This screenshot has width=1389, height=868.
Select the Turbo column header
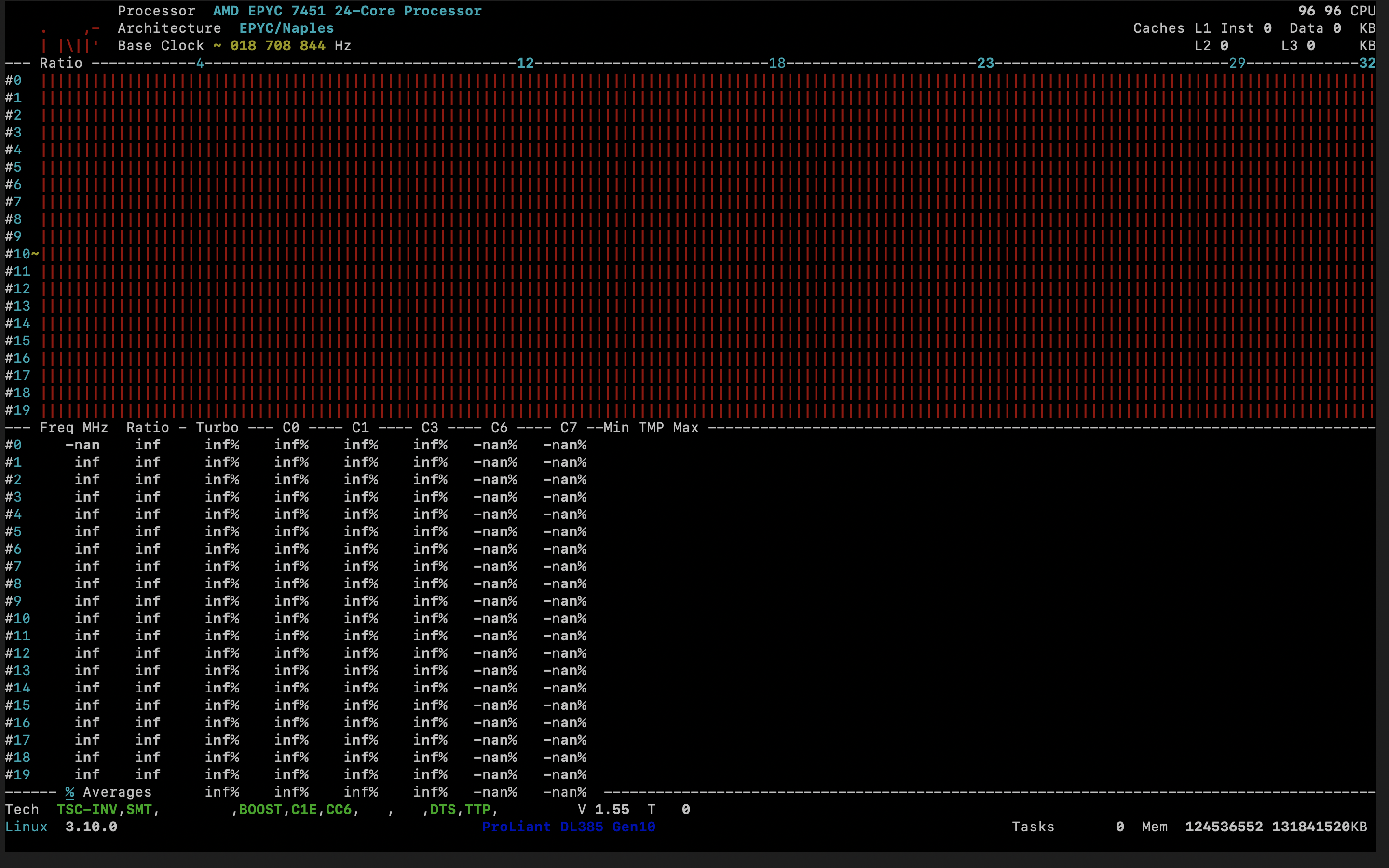217,427
